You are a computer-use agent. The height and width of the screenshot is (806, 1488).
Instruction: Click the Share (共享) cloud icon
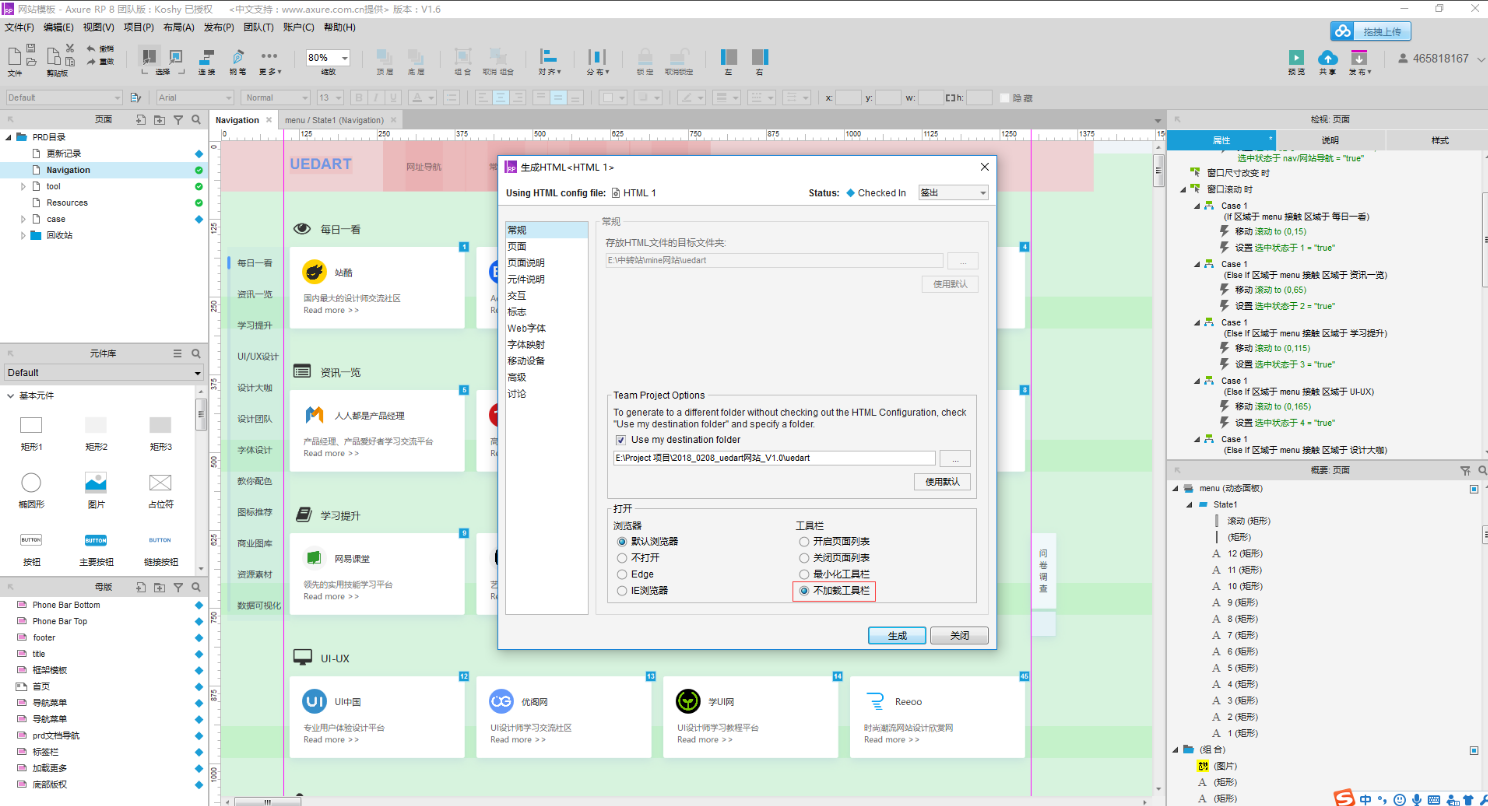coord(1327,58)
